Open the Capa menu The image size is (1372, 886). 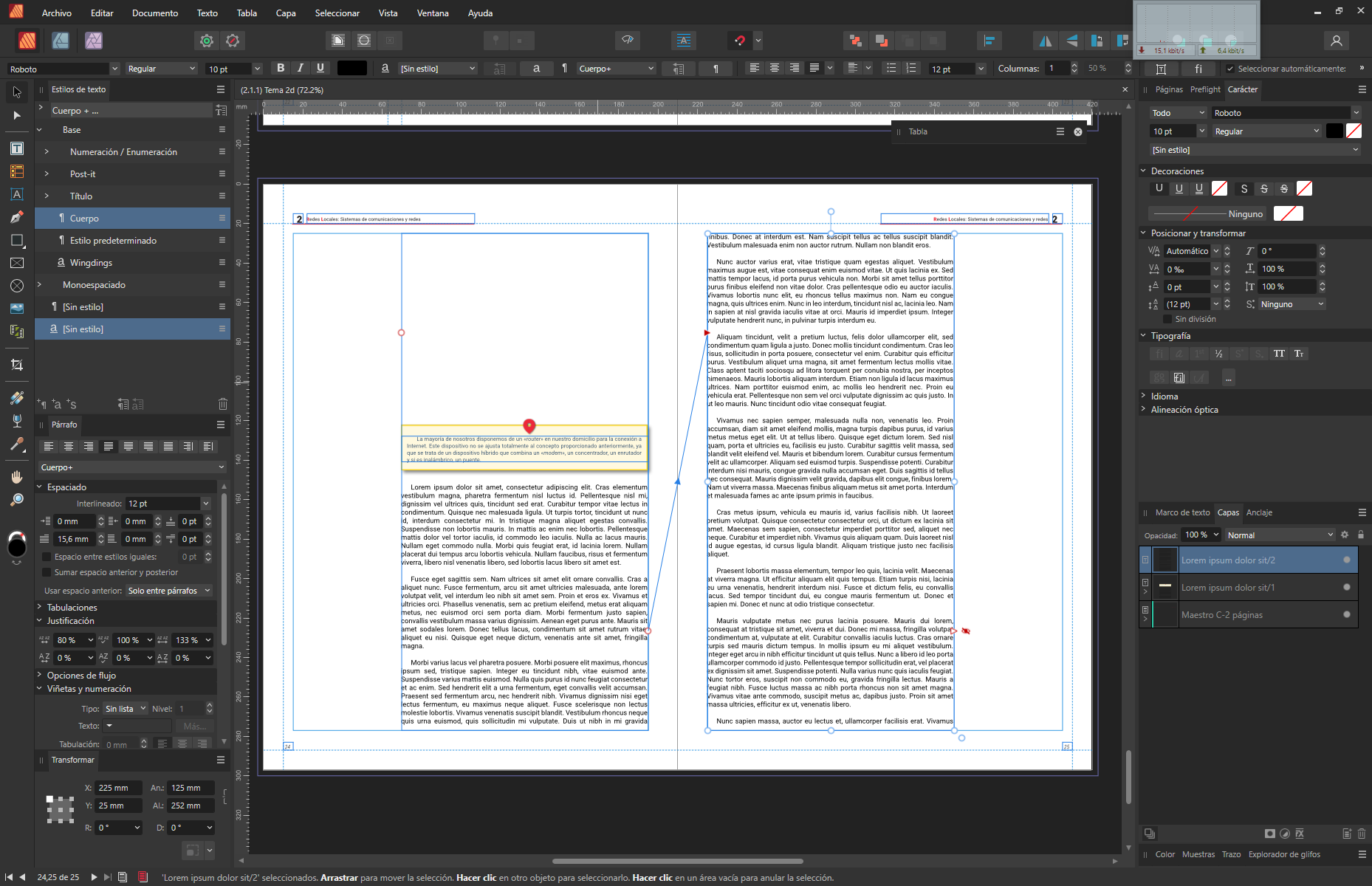(x=286, y=13)
